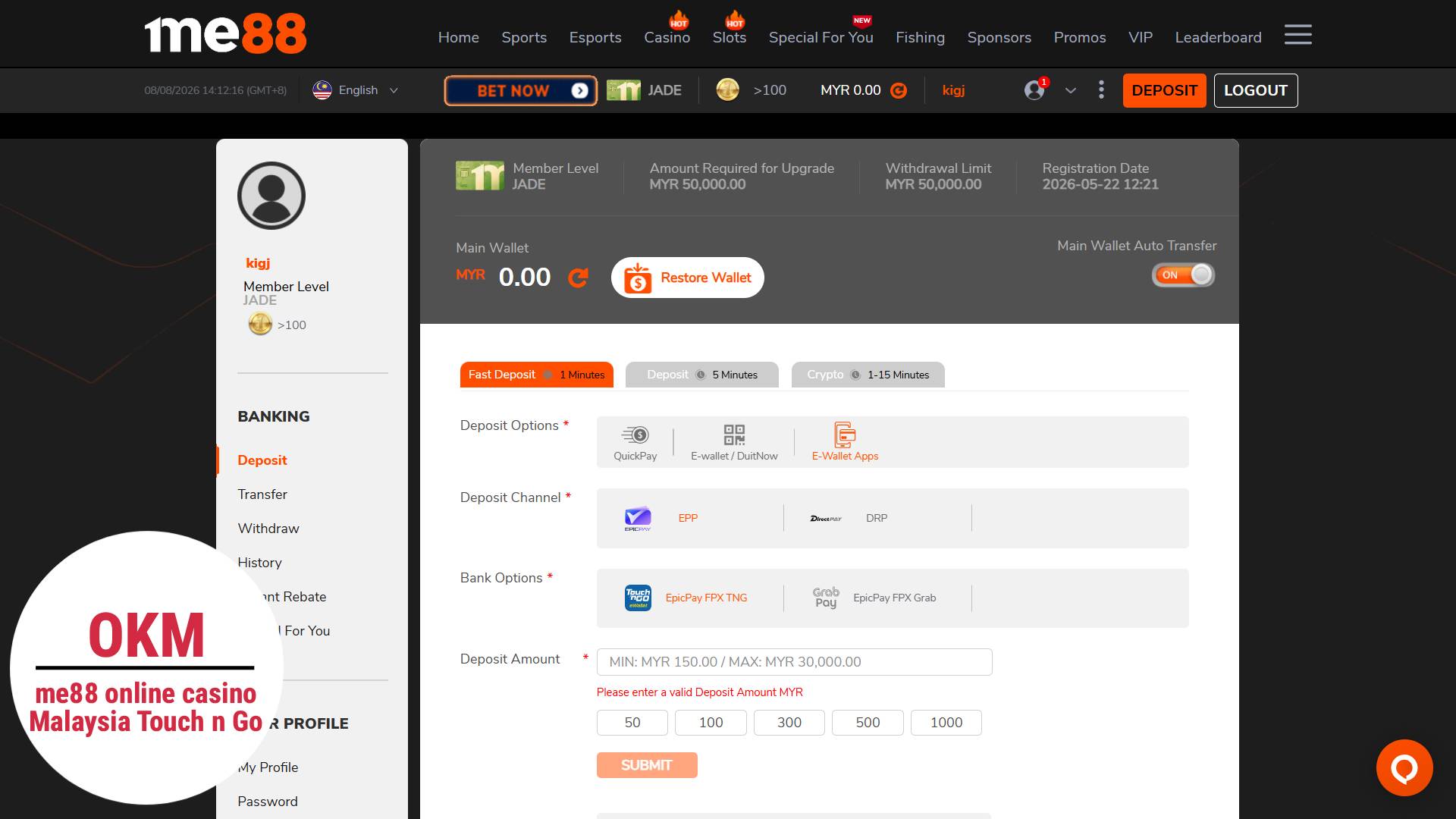1456x819 pixels.
Task: Open the Home menu
Action: 458,37
